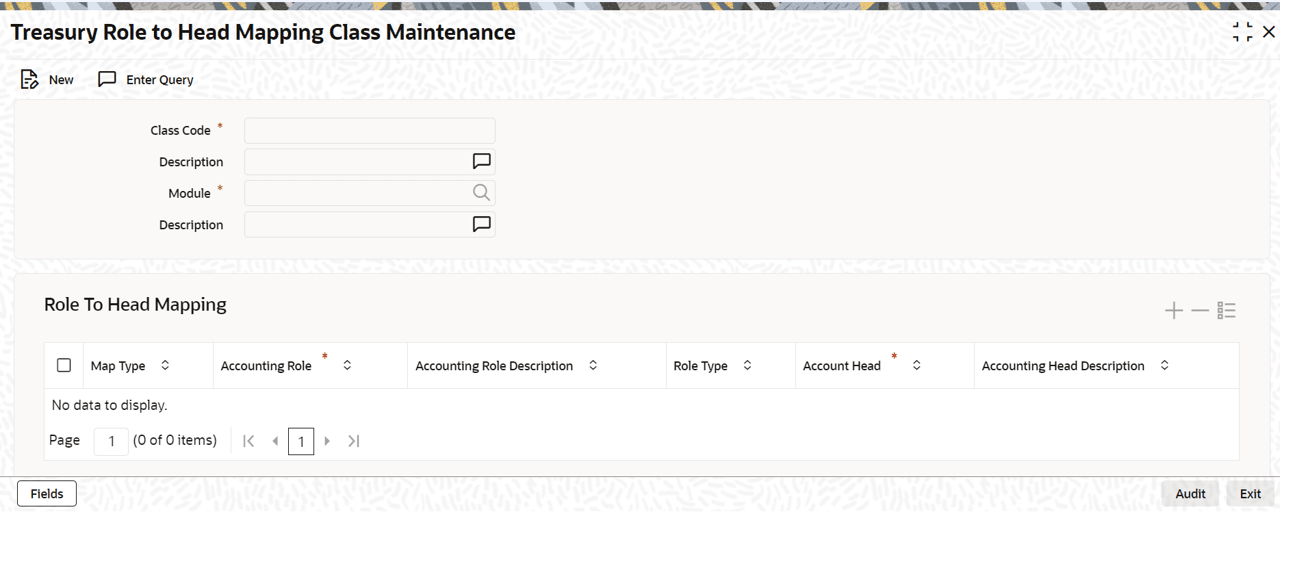Click the Class Code label
The height and width of the screenshot is (564, 1308).
180,130
